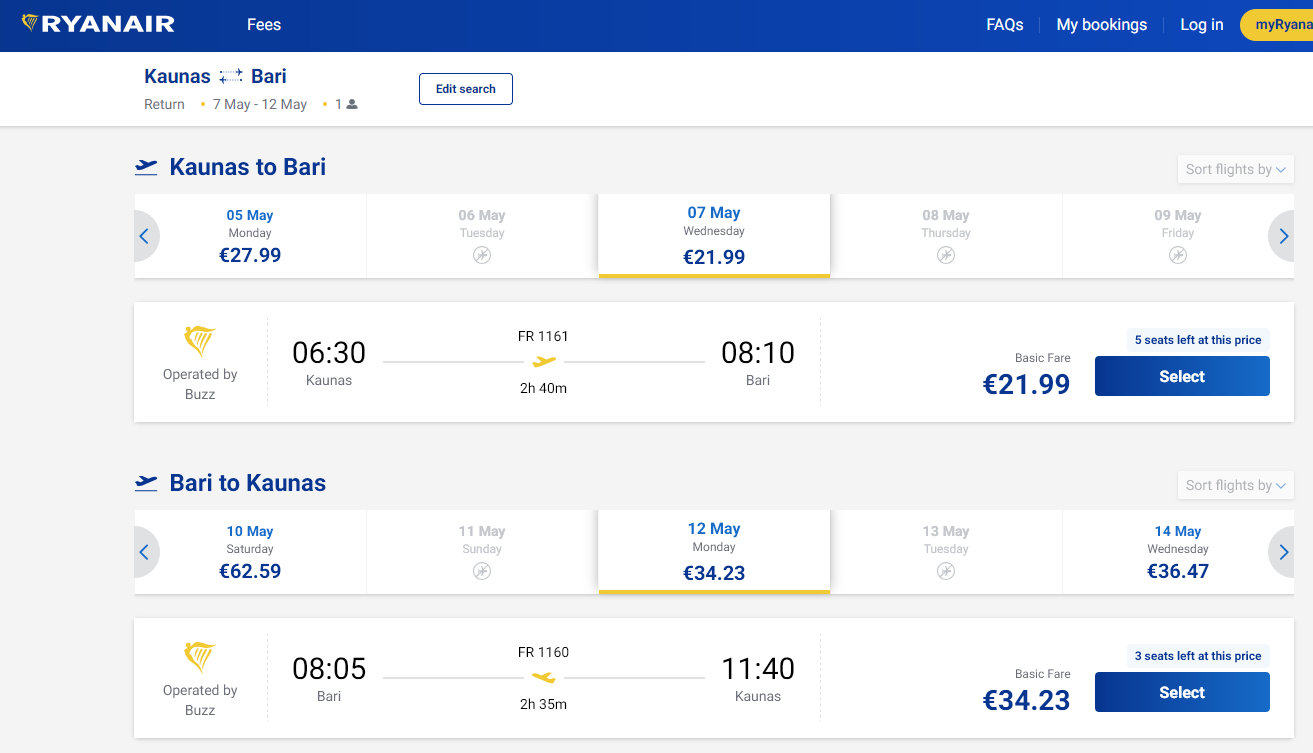1313x753 pixels.
Task: Open Sort flights by for return flights
Action: (1236, 485)
